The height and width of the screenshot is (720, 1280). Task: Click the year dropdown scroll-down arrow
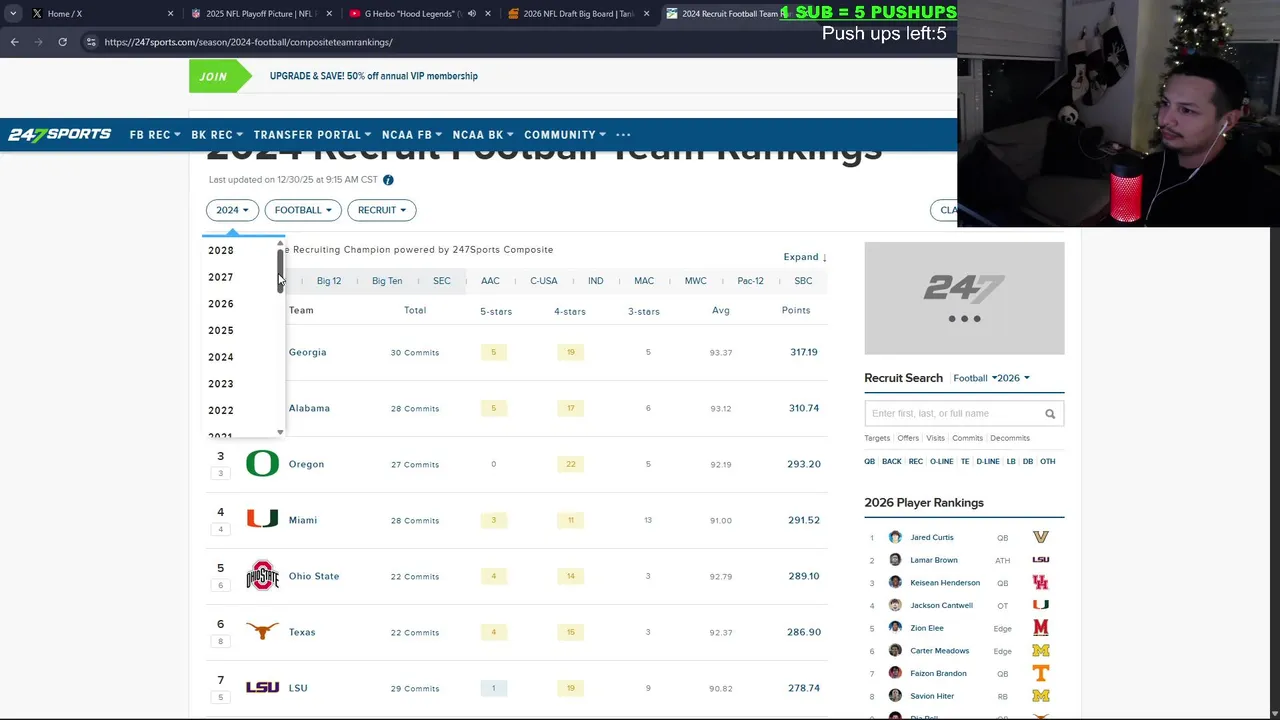(281, 432)
